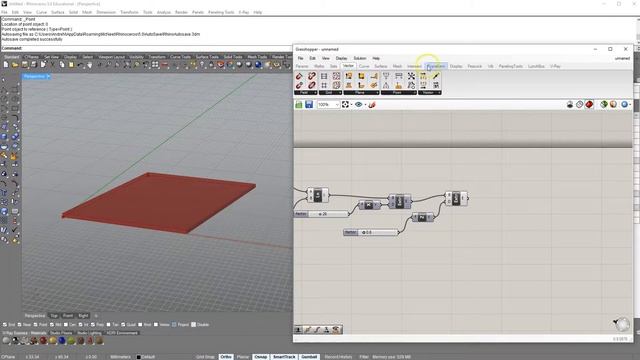This screenshot has height=360, width=640.
Task: Toggle the Perp osnap checkbox
Action: [93, 324]
